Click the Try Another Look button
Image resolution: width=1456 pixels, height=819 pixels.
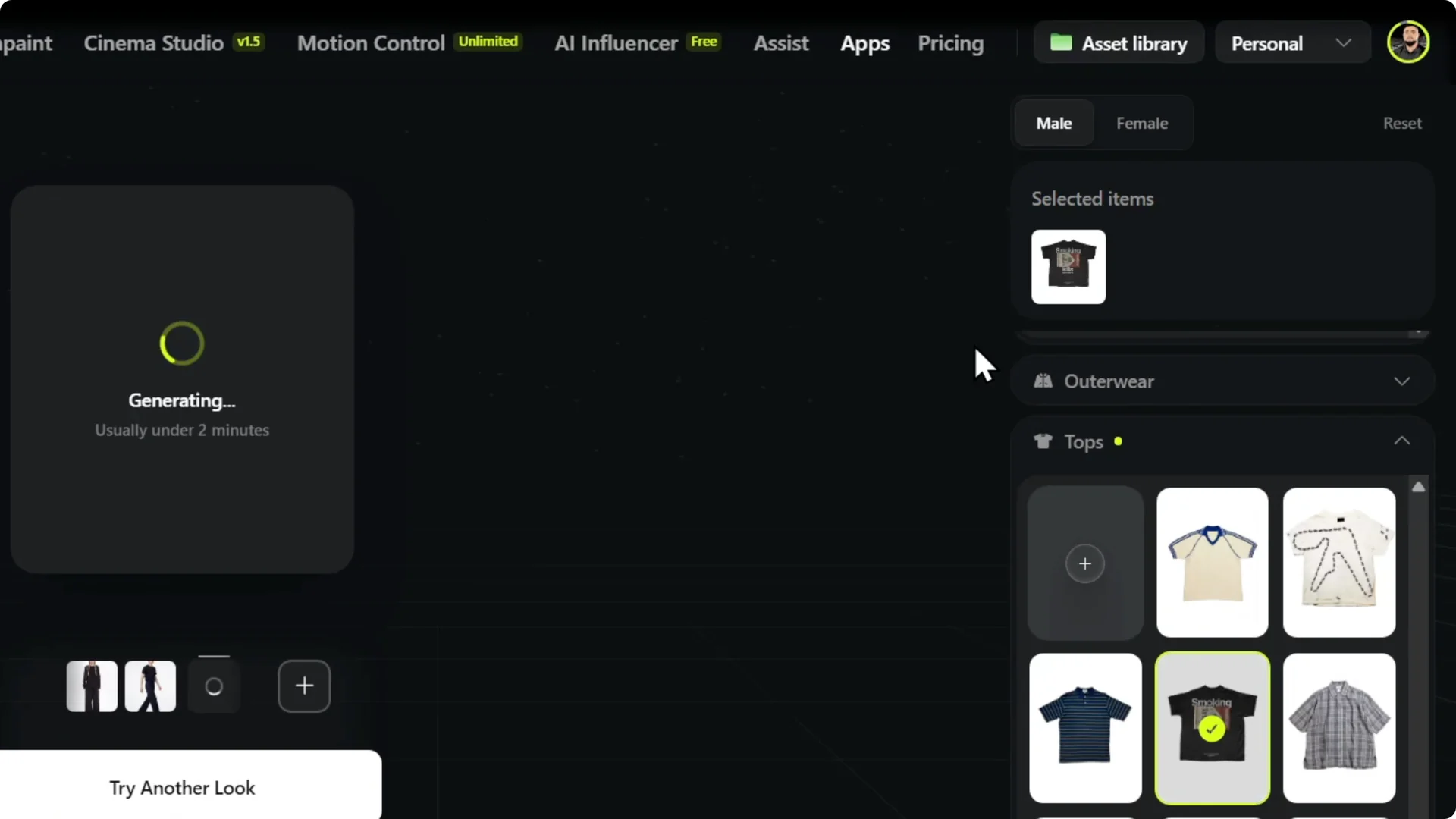182,787
